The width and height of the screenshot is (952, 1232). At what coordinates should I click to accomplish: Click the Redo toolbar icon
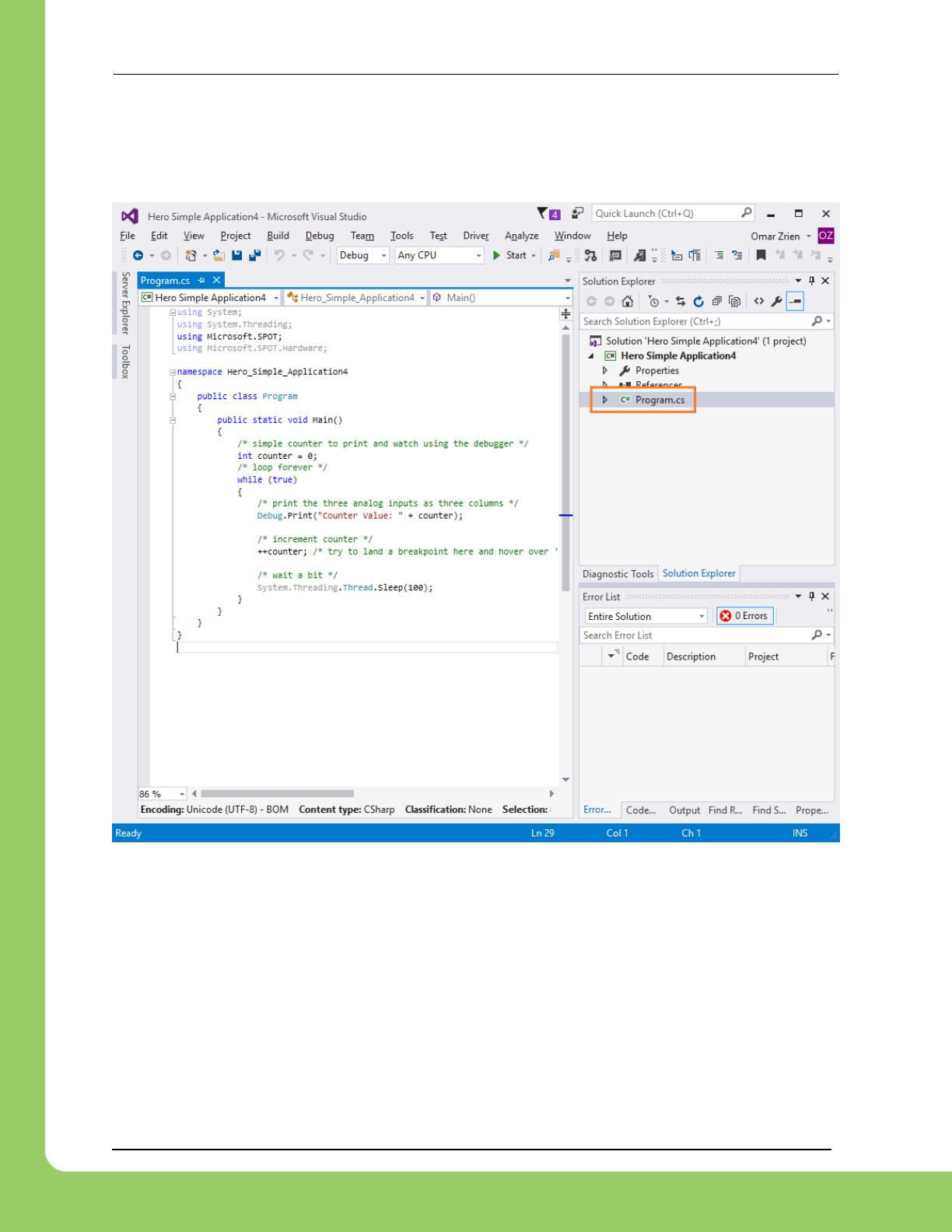click(x=308, y=255)
